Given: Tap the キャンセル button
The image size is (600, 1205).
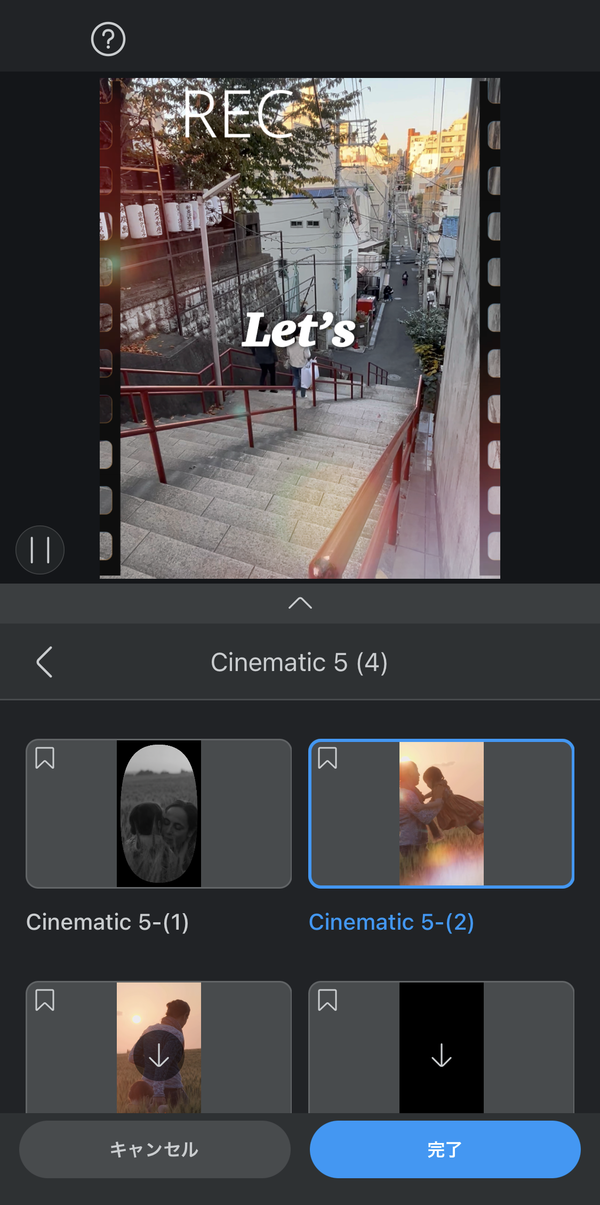Looking at the screenshot, I should pyautogui.click(x=155, y=1149).
